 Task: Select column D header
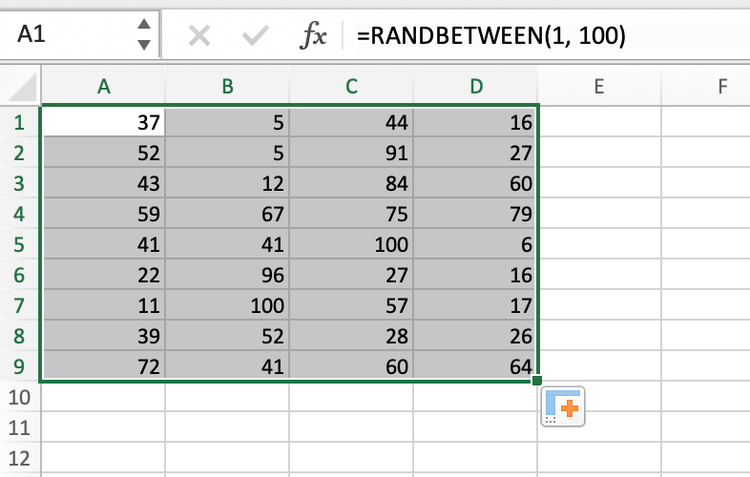coord(475,87)
